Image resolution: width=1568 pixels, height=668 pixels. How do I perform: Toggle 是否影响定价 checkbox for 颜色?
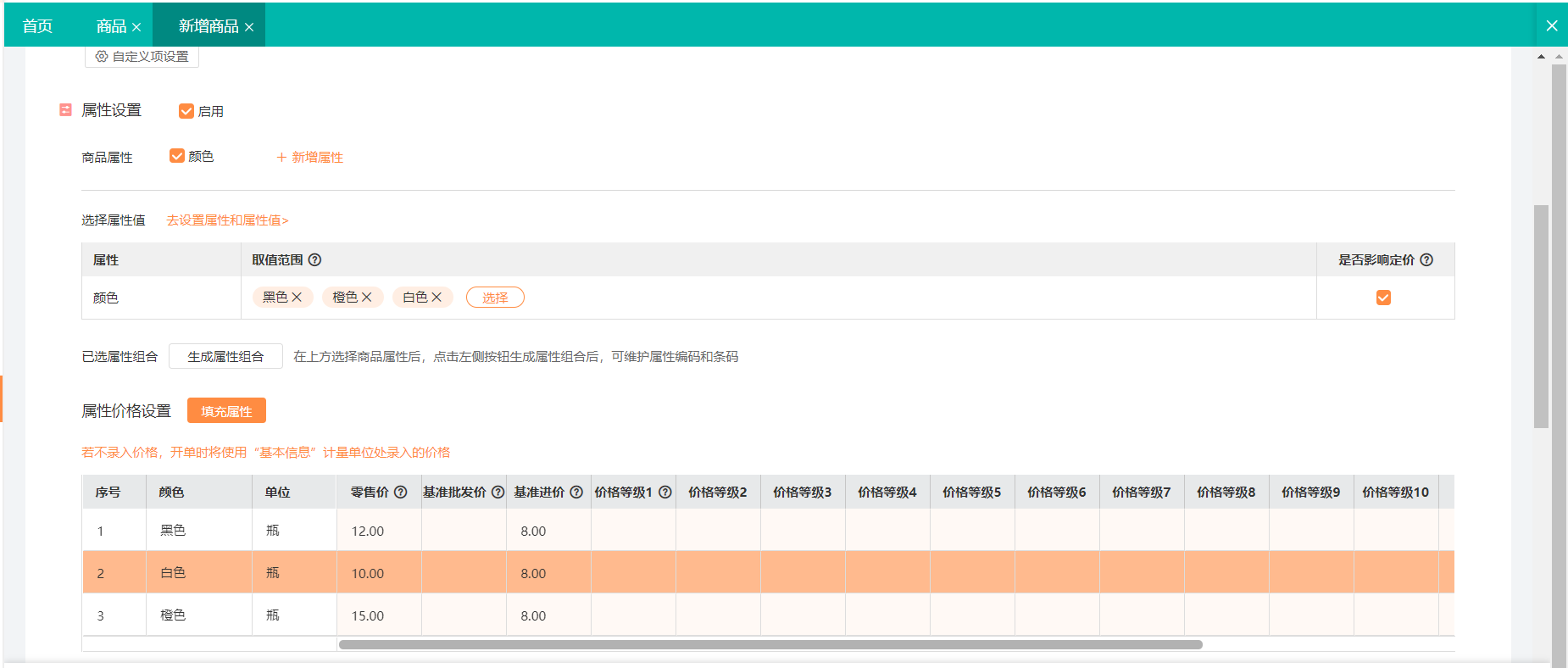point(1383,298)
